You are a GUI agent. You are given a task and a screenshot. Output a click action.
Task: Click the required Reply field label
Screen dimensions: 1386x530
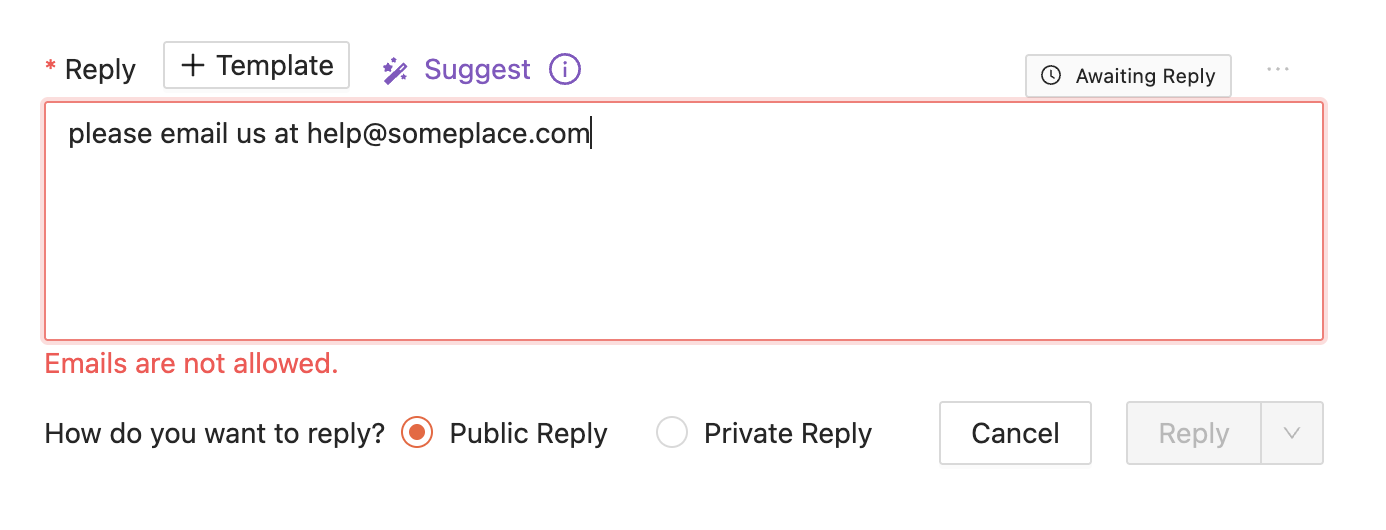tap(100, 70)
